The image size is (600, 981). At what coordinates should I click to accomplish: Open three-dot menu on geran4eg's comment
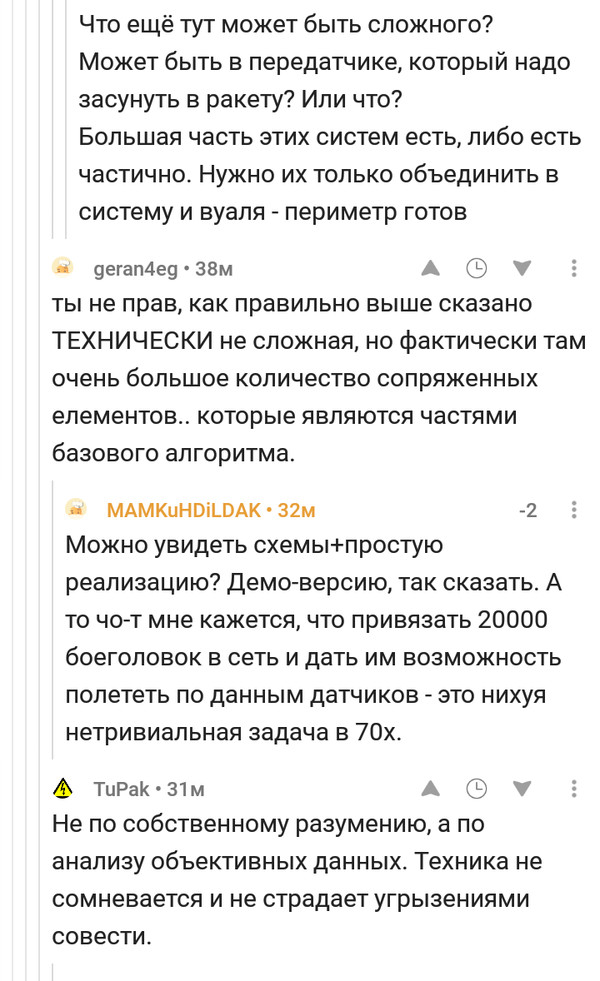point(574,268)
